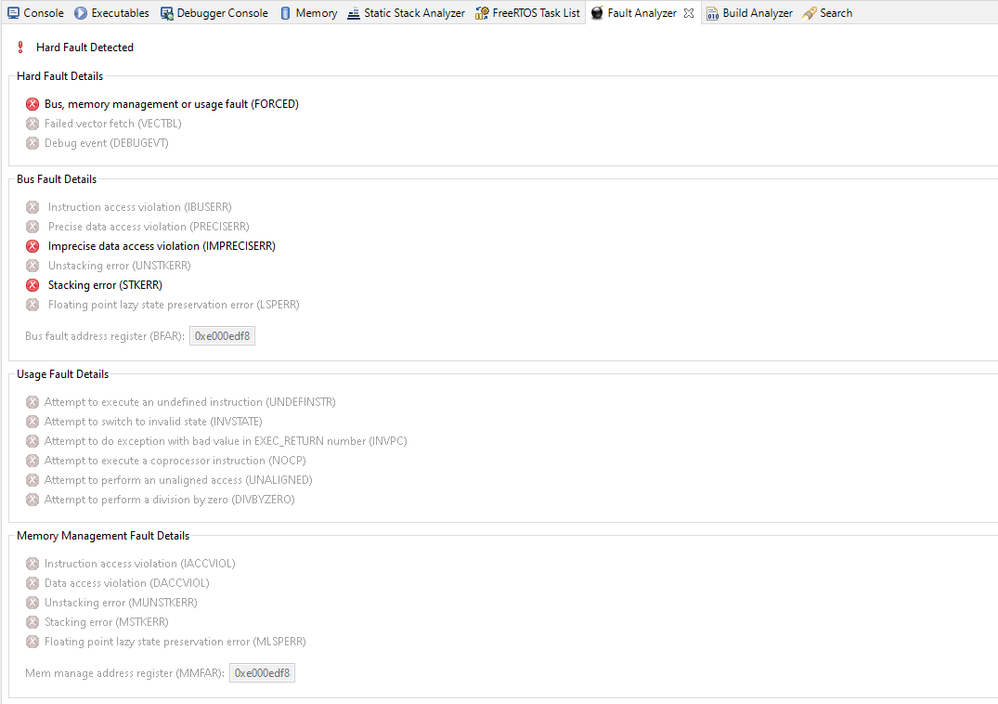This screenshot has height=704, width=998.
Task: Click the DEBUGEVT status icon
Action: click(32, 143)
